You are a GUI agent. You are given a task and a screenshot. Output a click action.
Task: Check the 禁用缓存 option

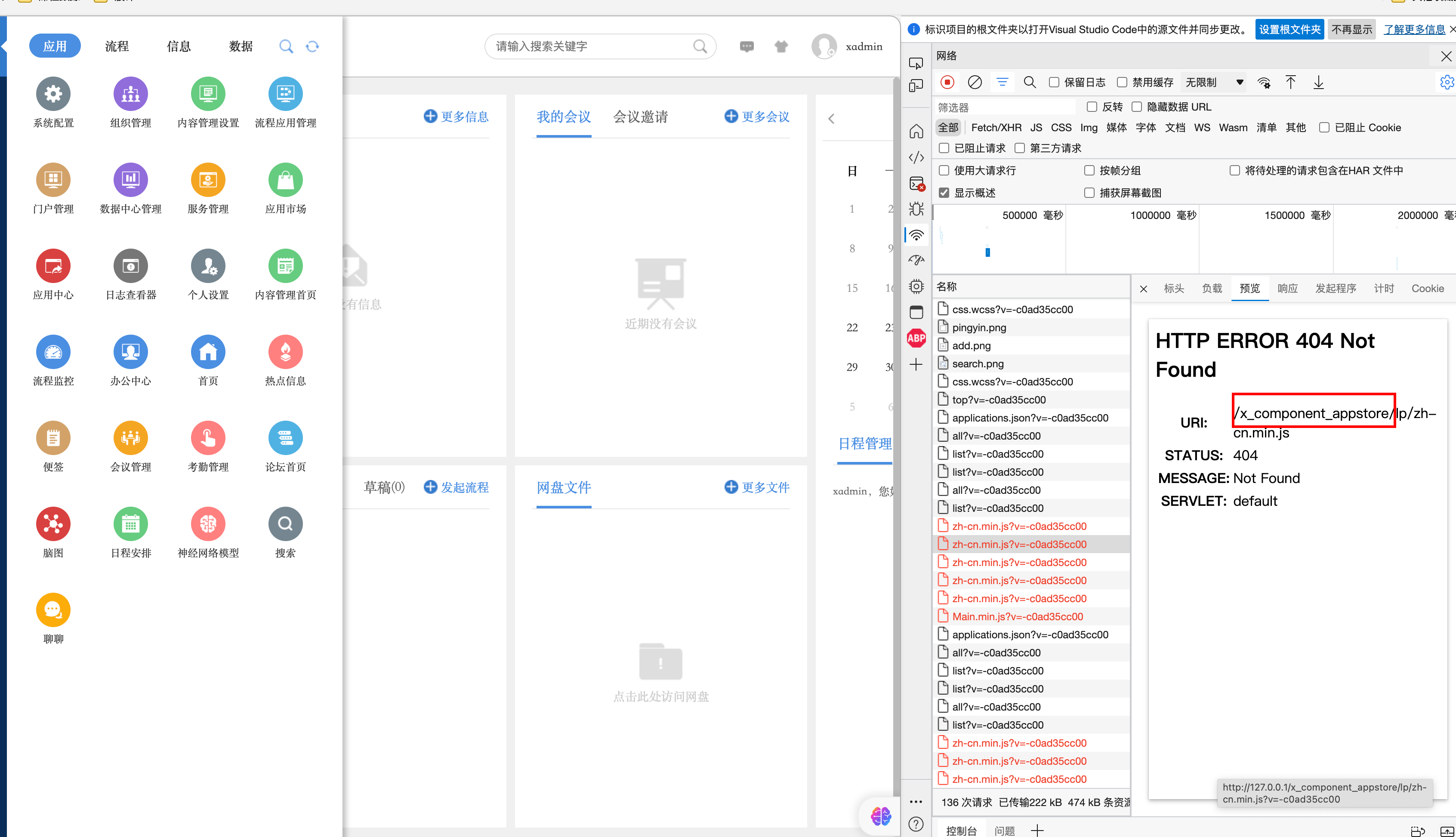pos(1122,82)
